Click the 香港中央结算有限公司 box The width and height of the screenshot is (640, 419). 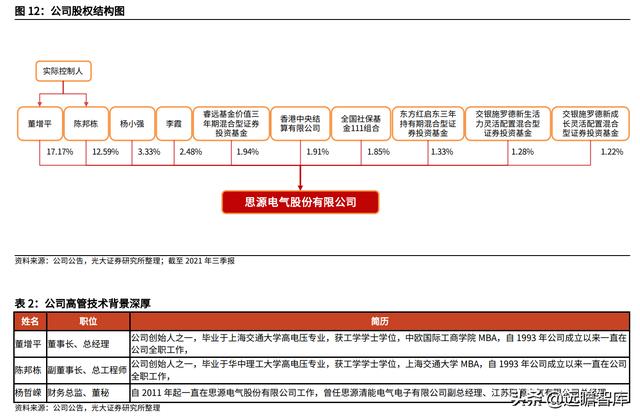300,124
